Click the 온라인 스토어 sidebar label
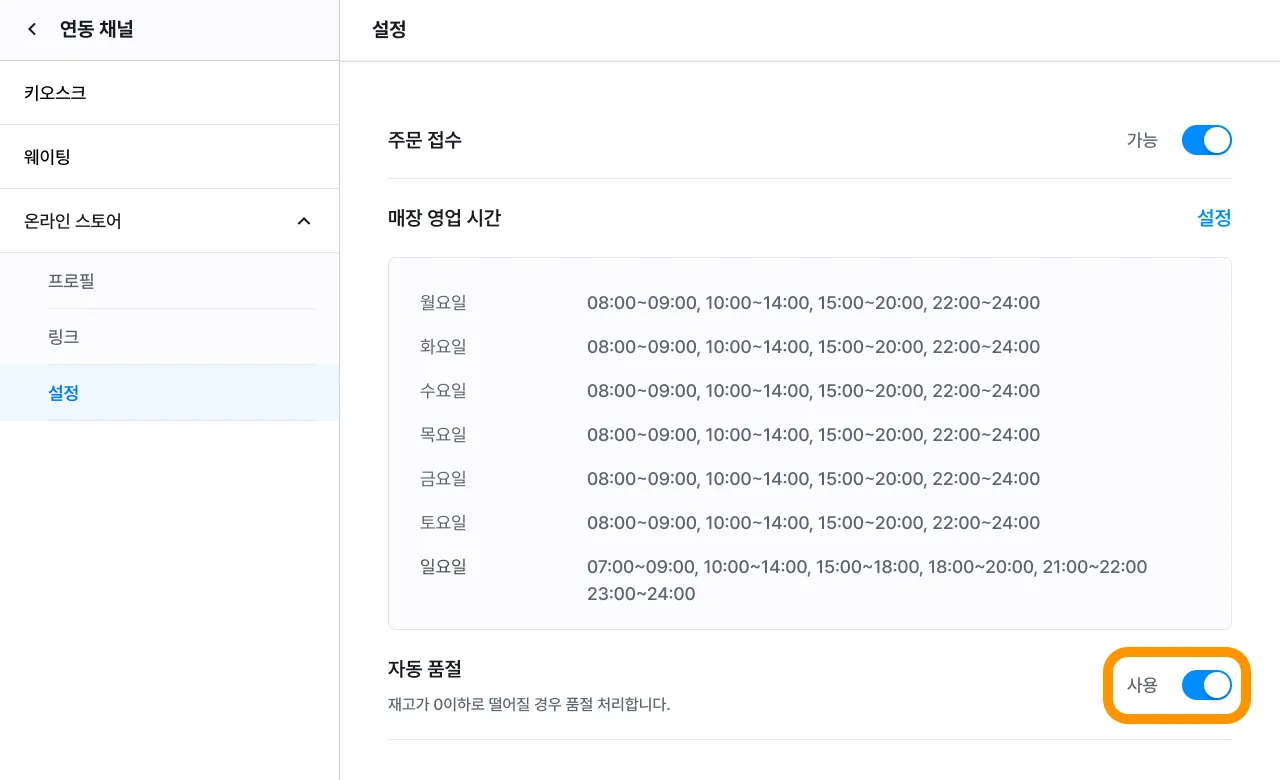The width and height of the screenshot is (1280, 780). (73, 221)
